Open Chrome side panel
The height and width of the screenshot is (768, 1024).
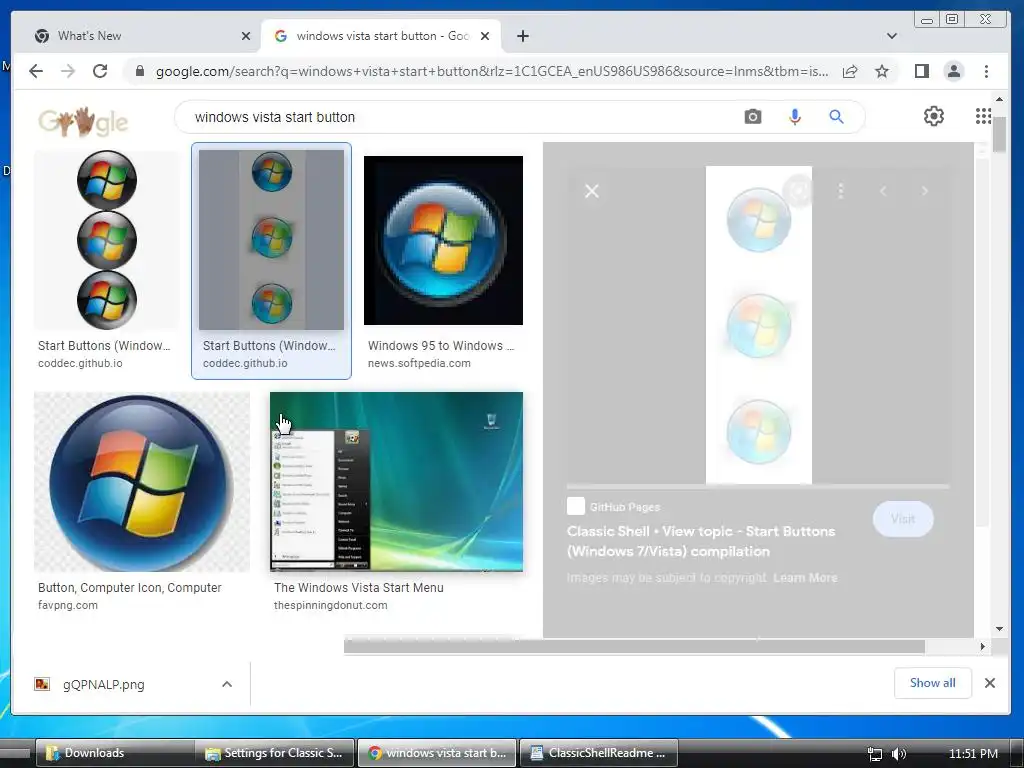pos(921,71)
